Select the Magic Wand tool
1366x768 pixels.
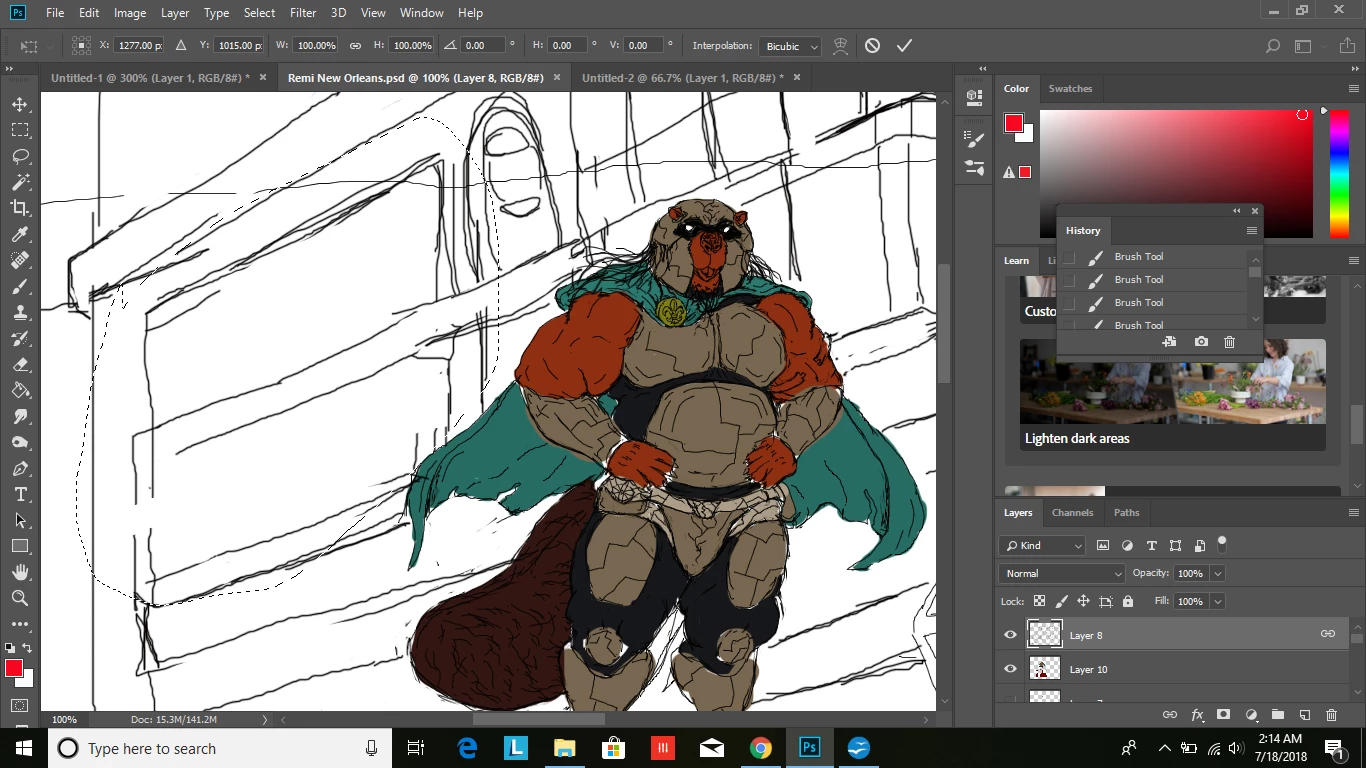[x=20, y=182]
